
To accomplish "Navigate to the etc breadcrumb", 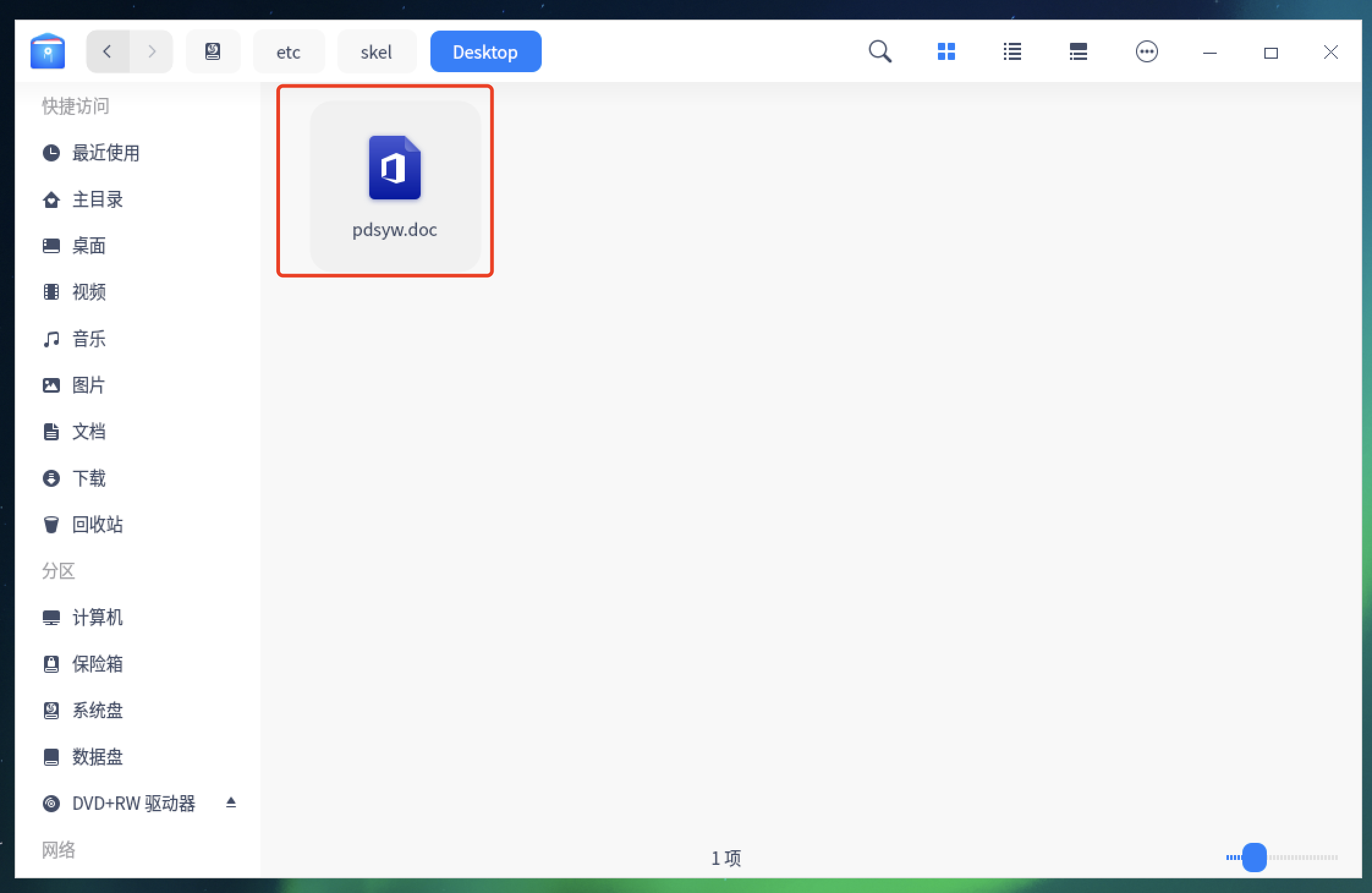I will (289, 52).
